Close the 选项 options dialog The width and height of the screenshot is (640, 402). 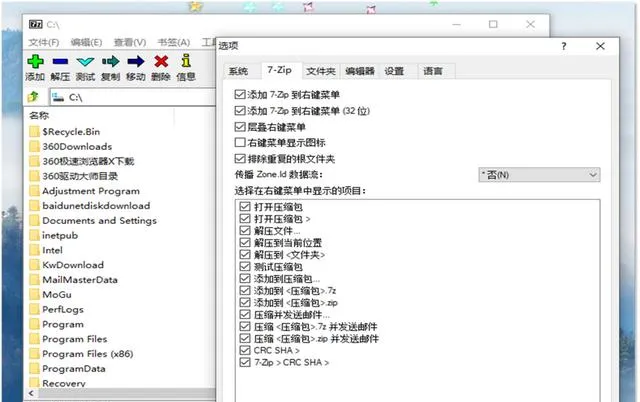pyautogui.click(x=600, y=46)
